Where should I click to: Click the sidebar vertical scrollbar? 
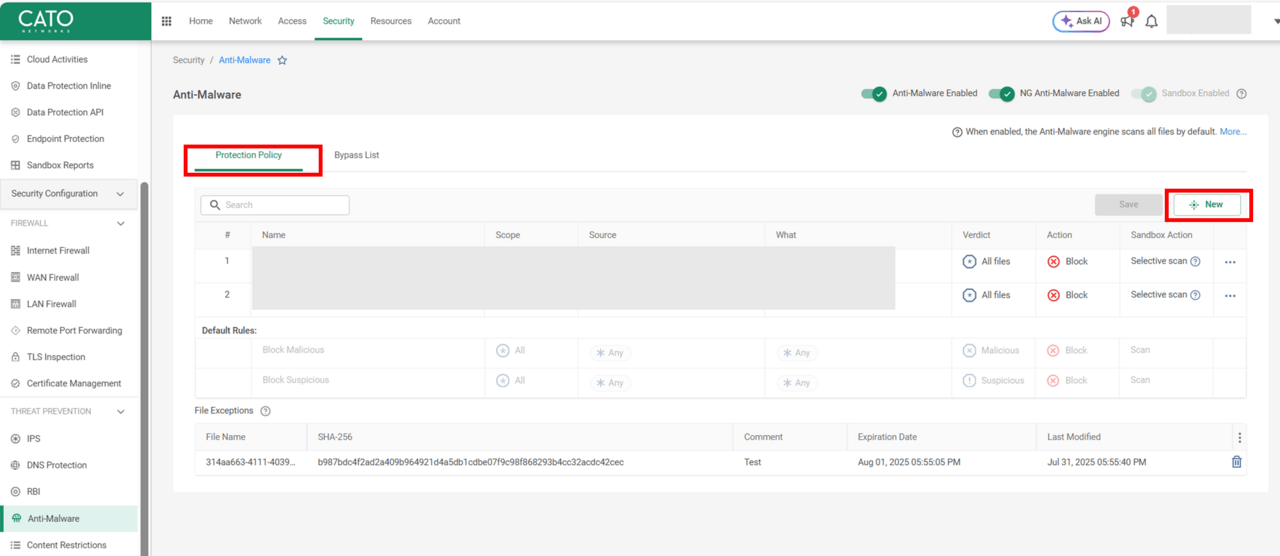tap(145, 368)
